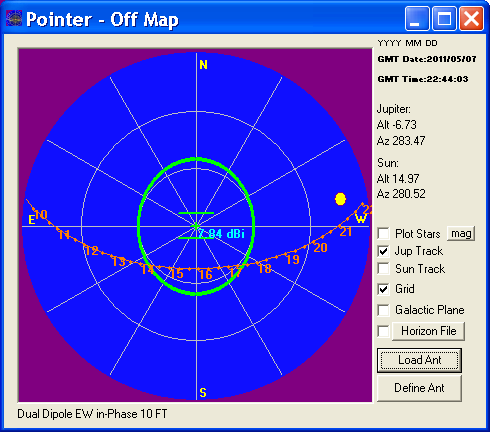Image resolution: width=490 pixels, height=432 pixels.
Task: Click the Pointer app icon in title bar
Action: (x=14, y=18)
